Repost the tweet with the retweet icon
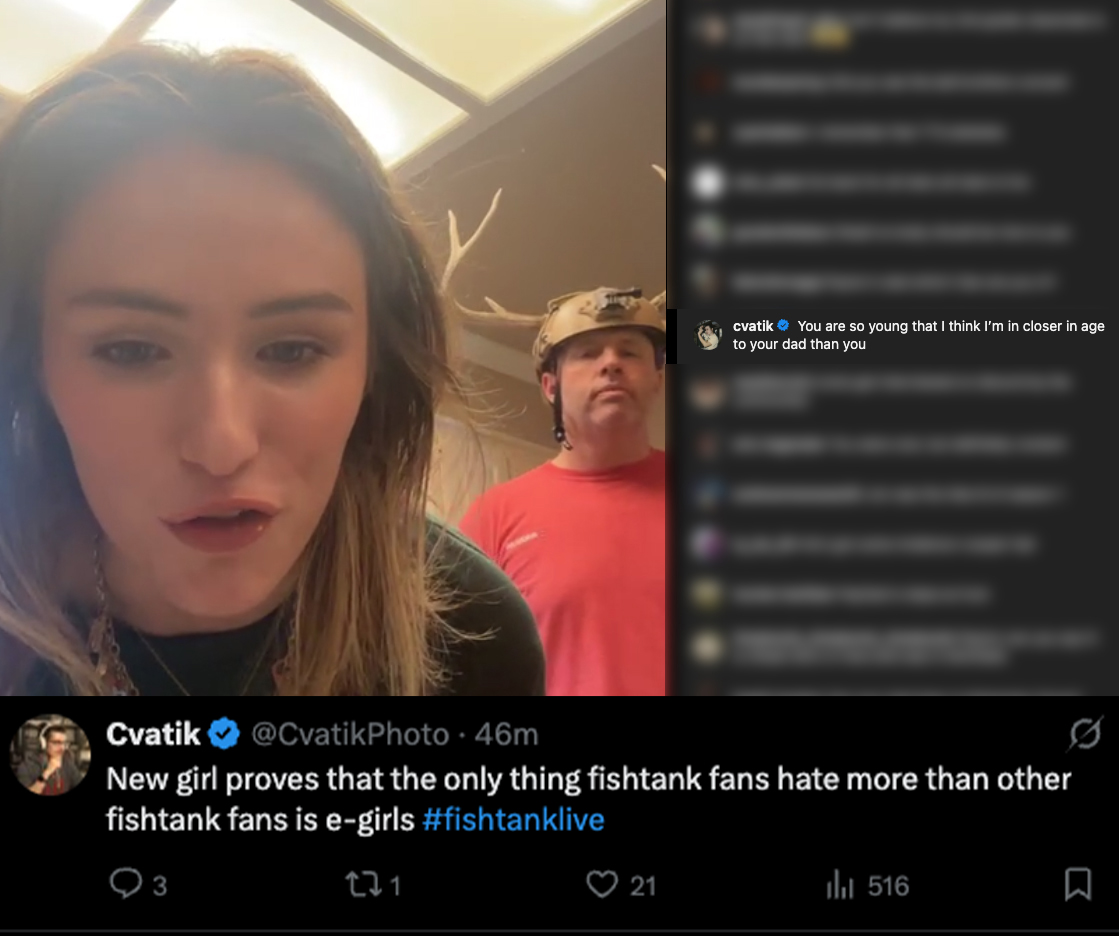1119x936 pixels. coord(363,885)
